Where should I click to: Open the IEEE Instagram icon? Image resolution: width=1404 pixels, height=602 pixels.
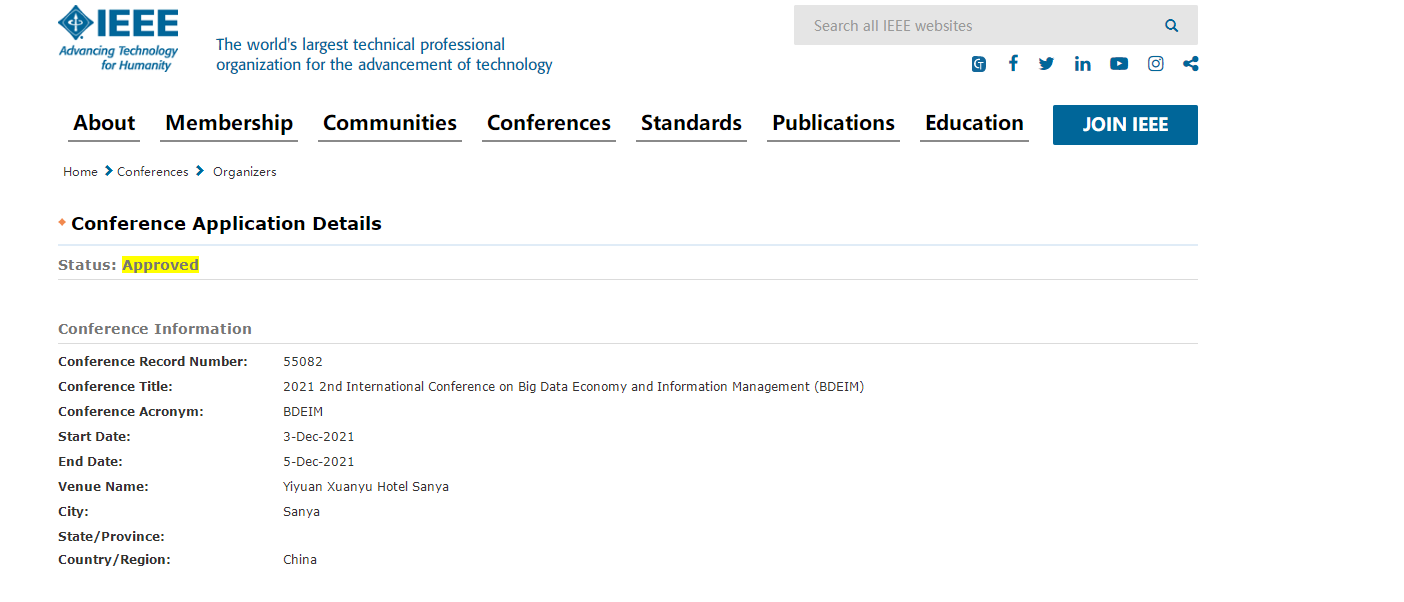point(1155,64)
